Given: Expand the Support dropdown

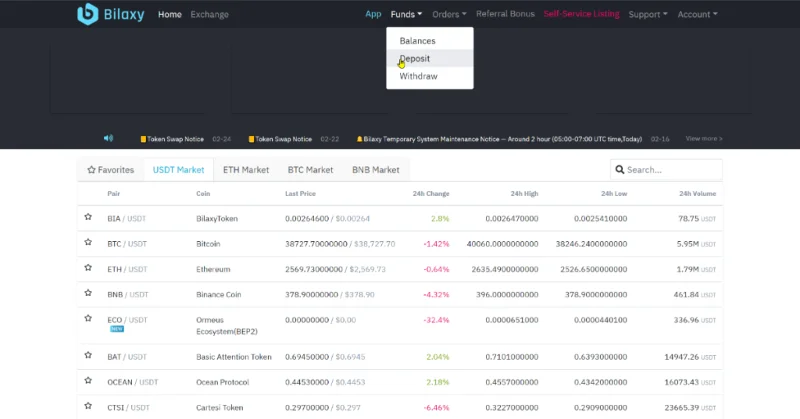Looking at the screenshot, I should tap(648, 14).
